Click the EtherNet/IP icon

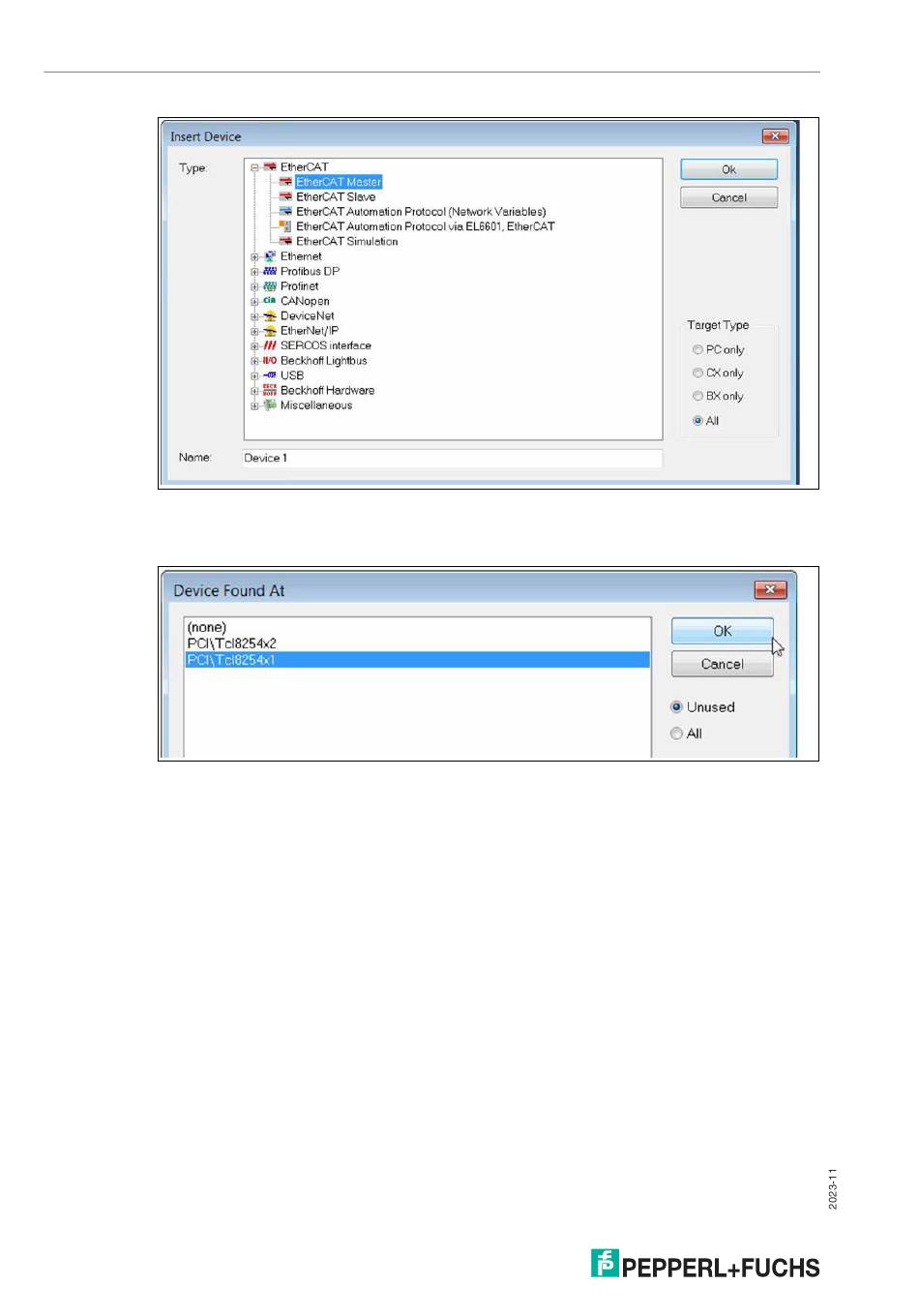point(270,331)
